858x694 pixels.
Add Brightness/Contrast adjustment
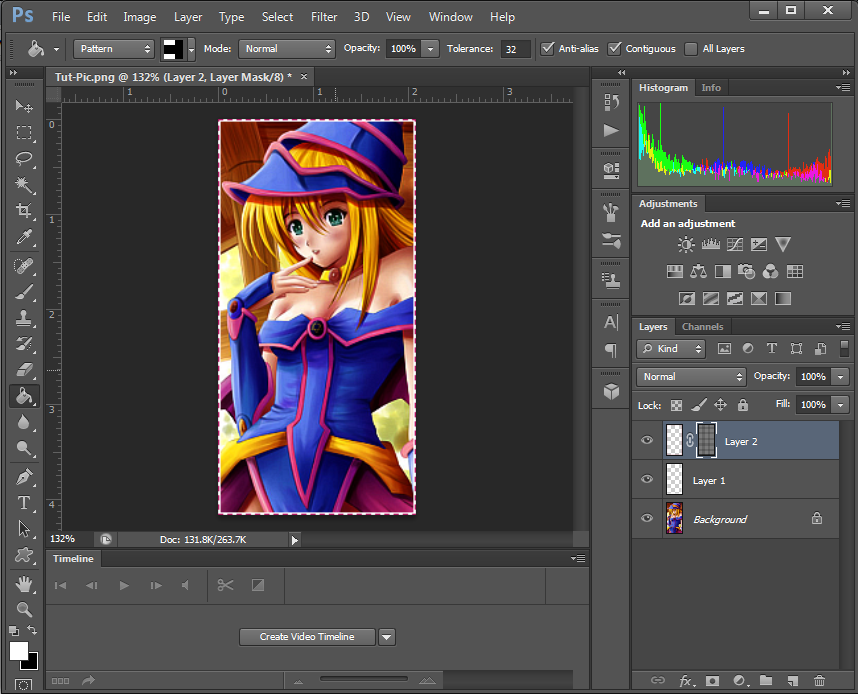pos(686,244)
